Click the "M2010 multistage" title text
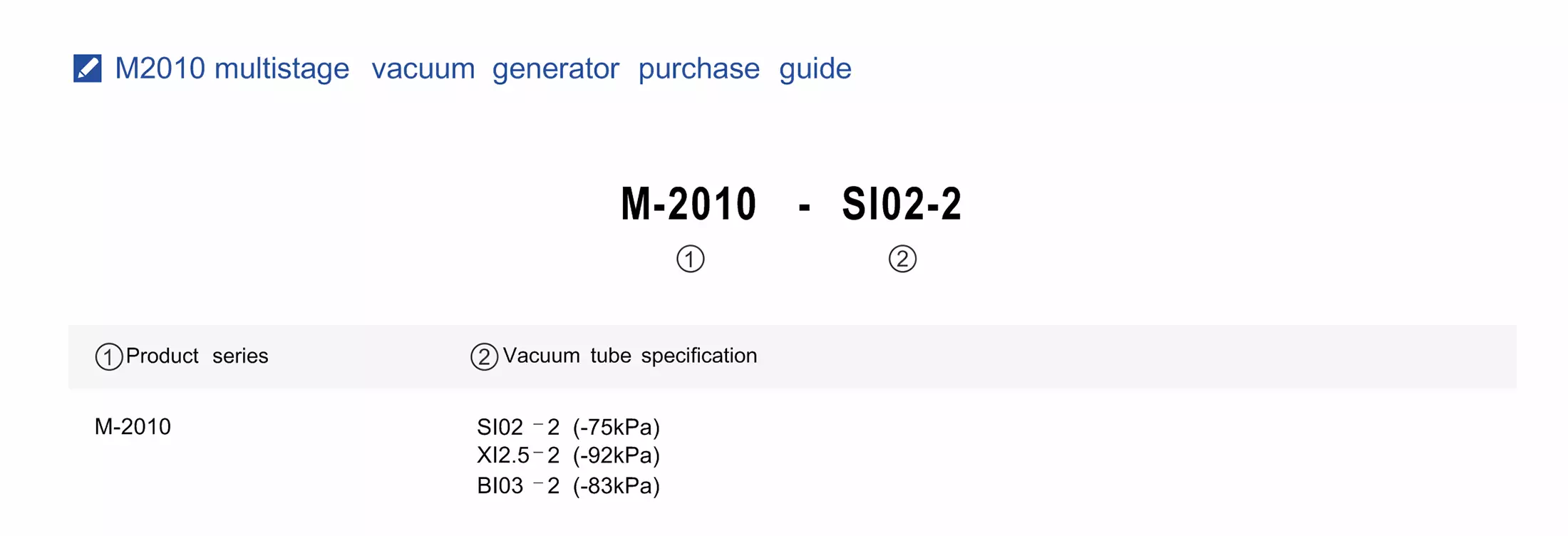1568x536 pixels. pos(232,68)
